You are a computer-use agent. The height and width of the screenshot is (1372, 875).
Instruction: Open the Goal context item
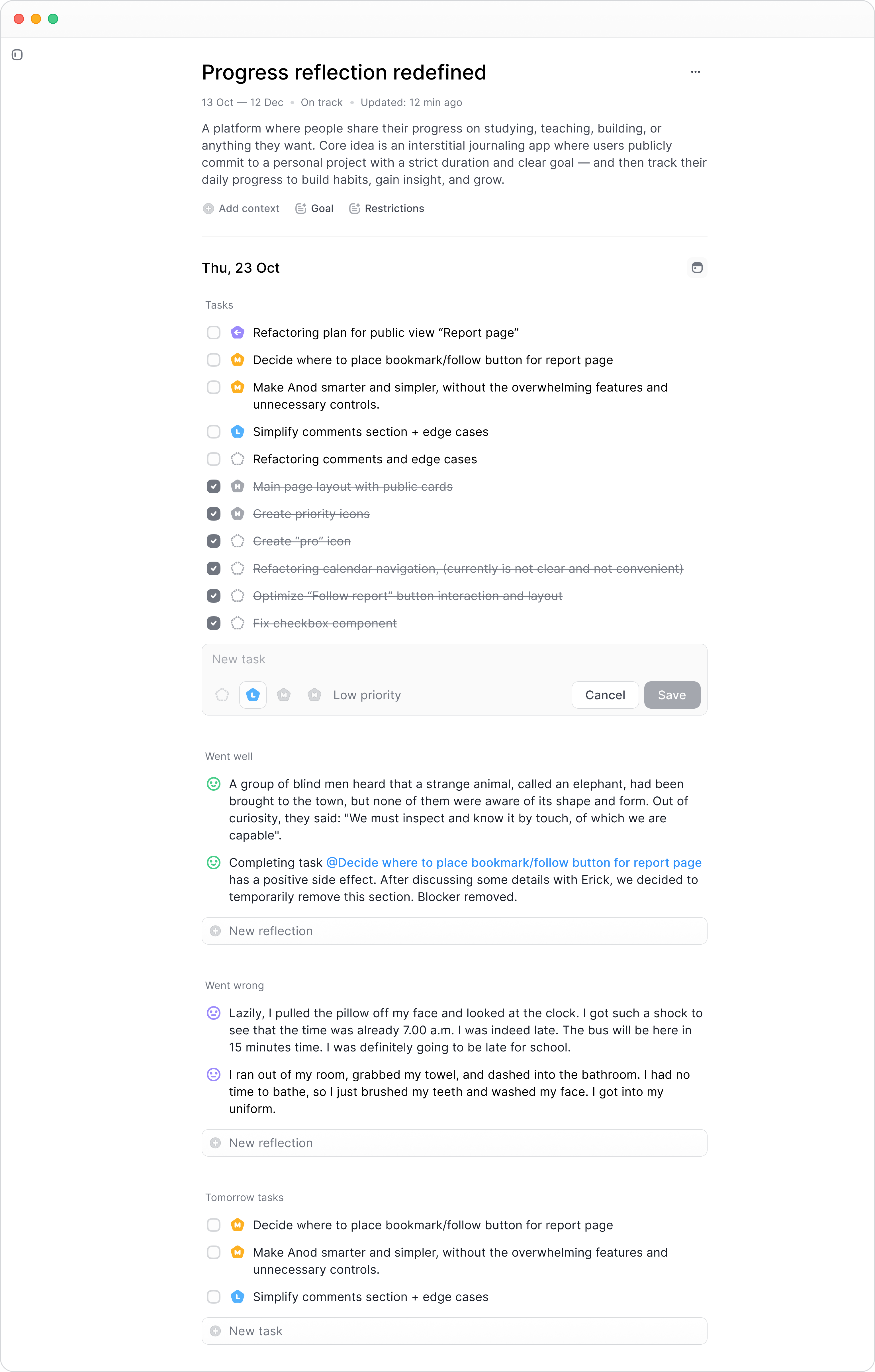[x=314, y=209]
